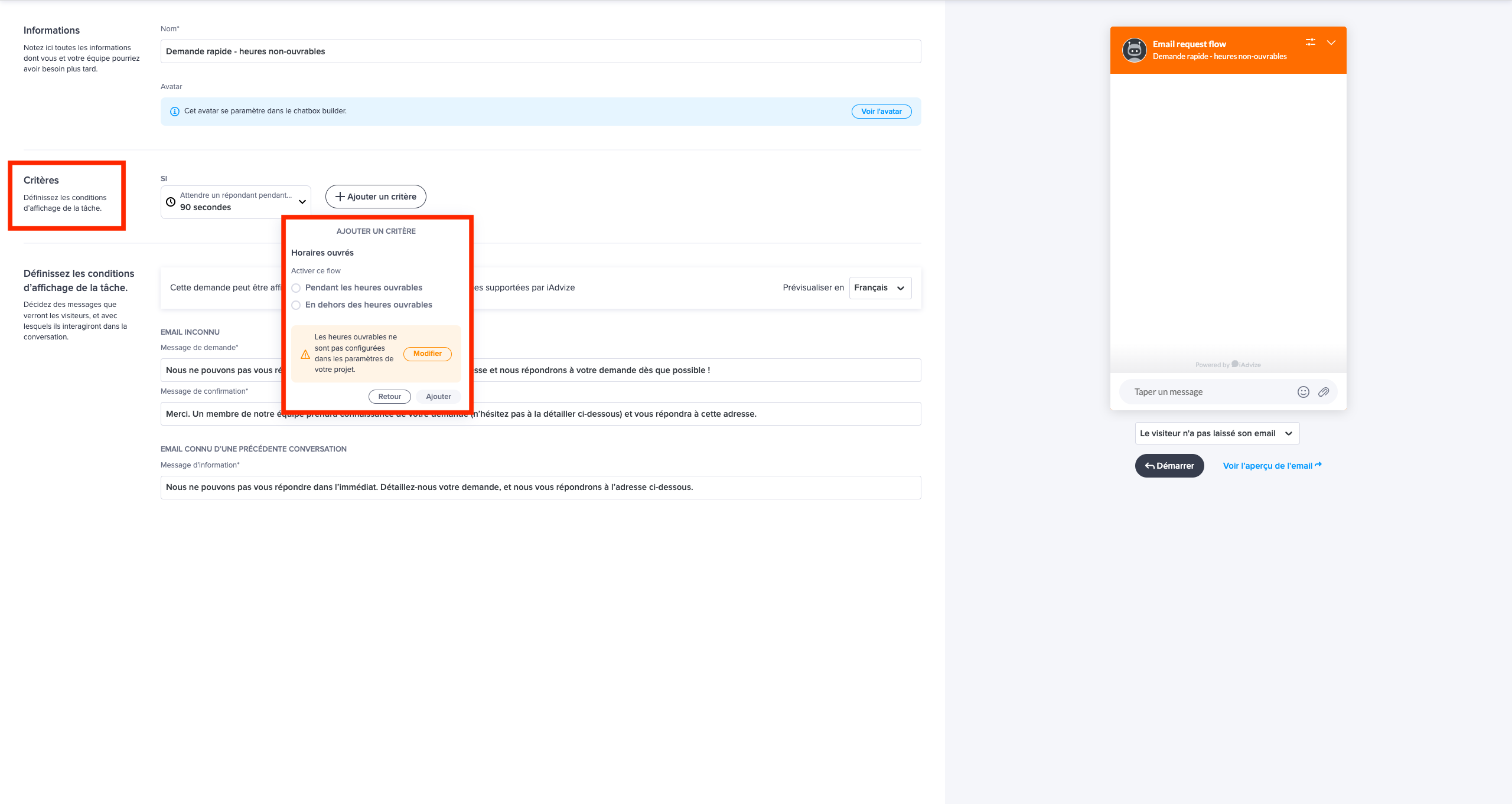Select En dehors des heures ouvrables radio
The height and width of the screenshot is (804, 1512).
point(296,305)
